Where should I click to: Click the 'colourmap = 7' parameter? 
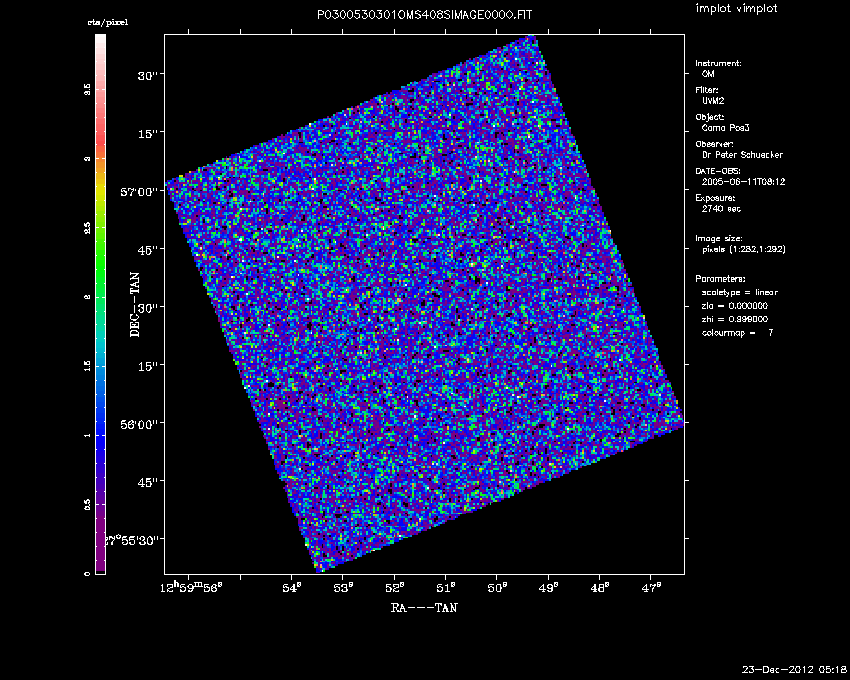click(737, 333)
